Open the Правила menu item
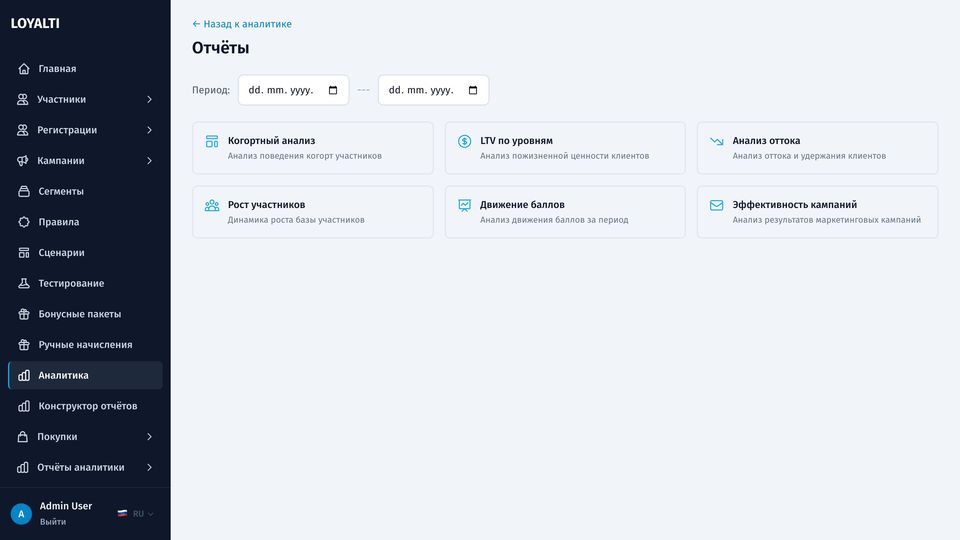 coord(85,222)
